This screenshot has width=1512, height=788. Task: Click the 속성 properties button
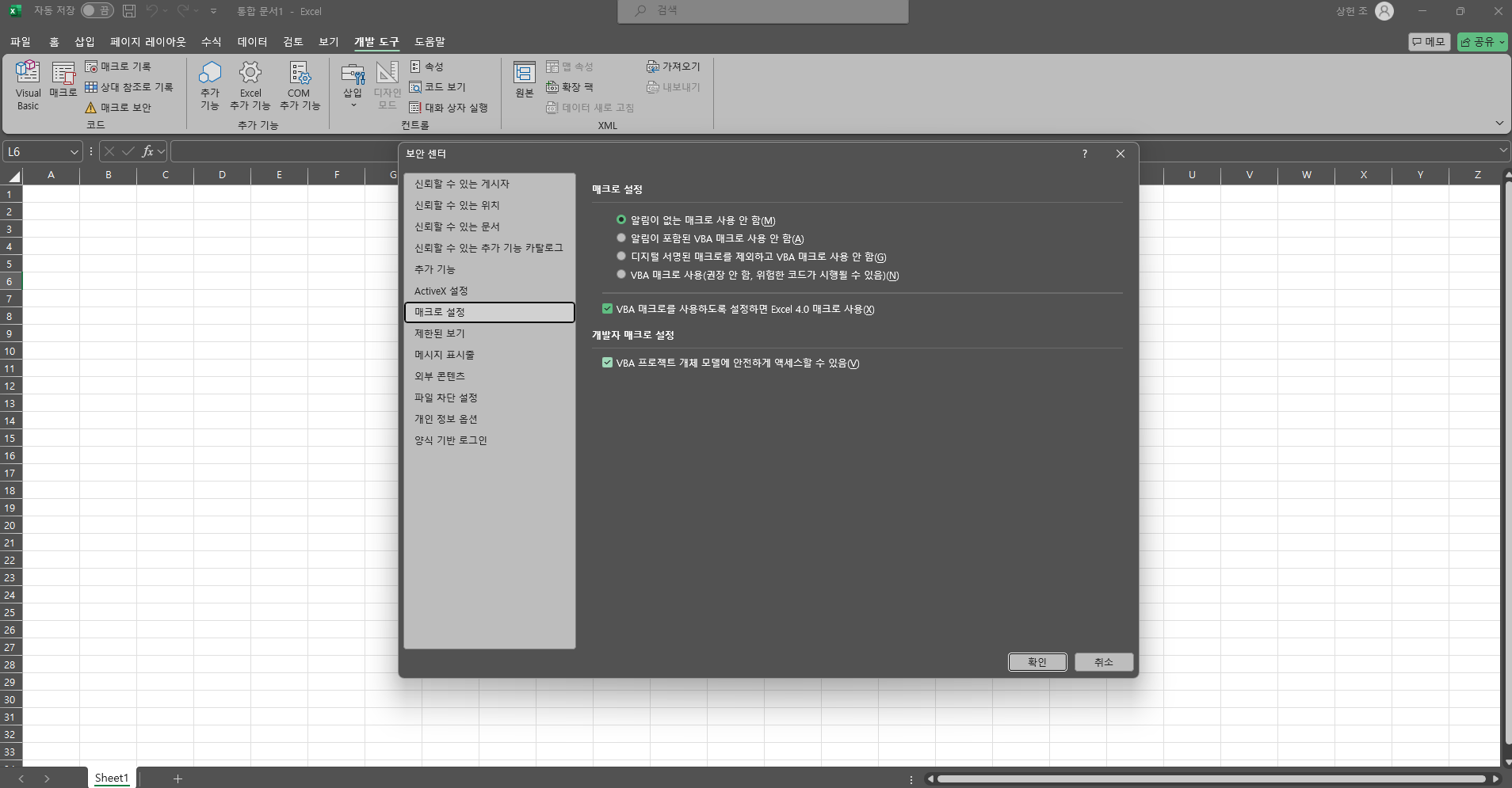(427, 67)
